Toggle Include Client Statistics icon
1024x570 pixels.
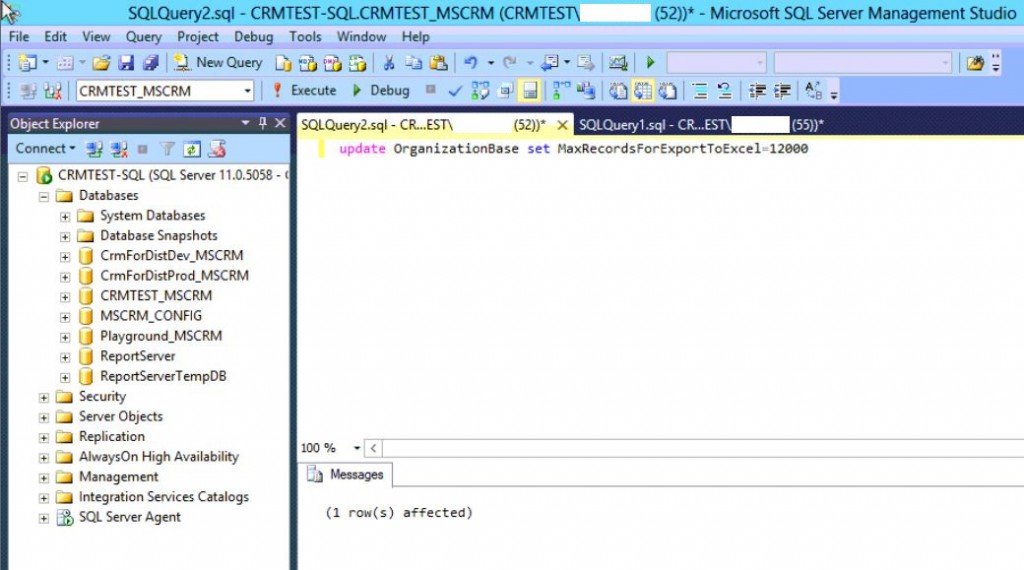click(586, 91)
